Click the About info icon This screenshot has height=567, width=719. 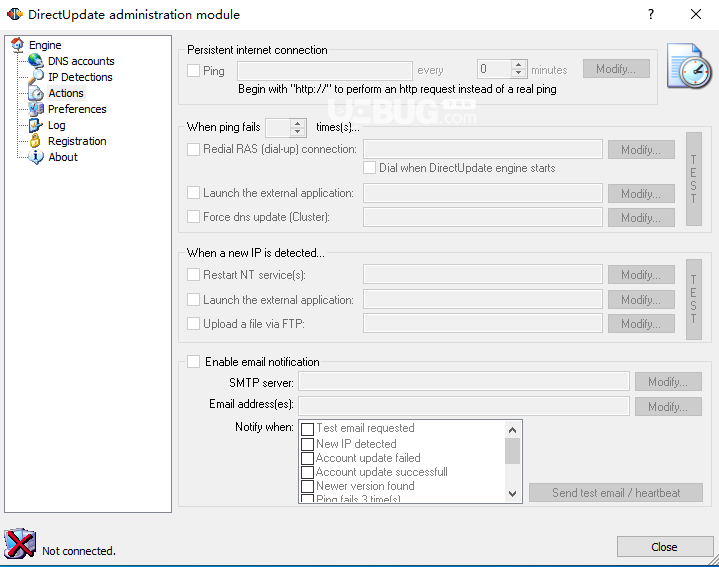point(36,157)
